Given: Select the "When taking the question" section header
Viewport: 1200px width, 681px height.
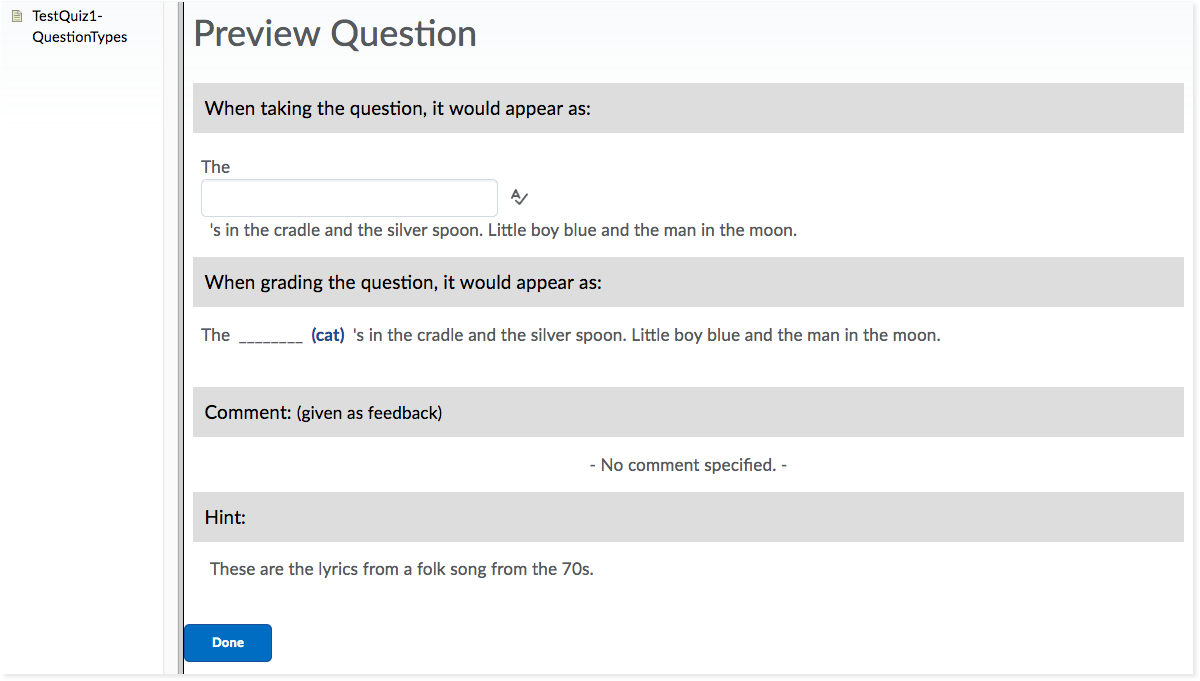Looking at the screenshot, I should coord(397,108).
